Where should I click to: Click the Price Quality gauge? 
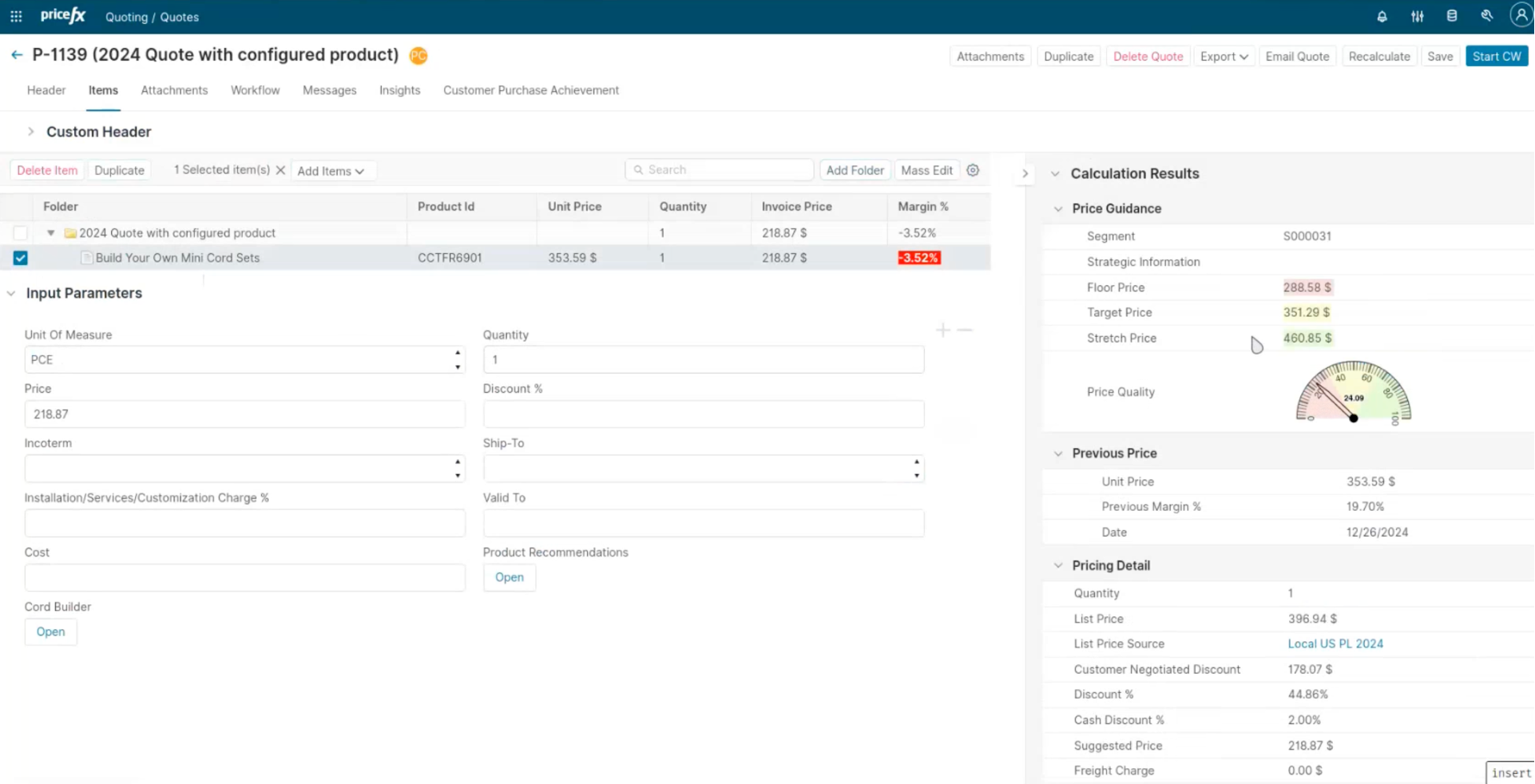(x=1353, y=393)
